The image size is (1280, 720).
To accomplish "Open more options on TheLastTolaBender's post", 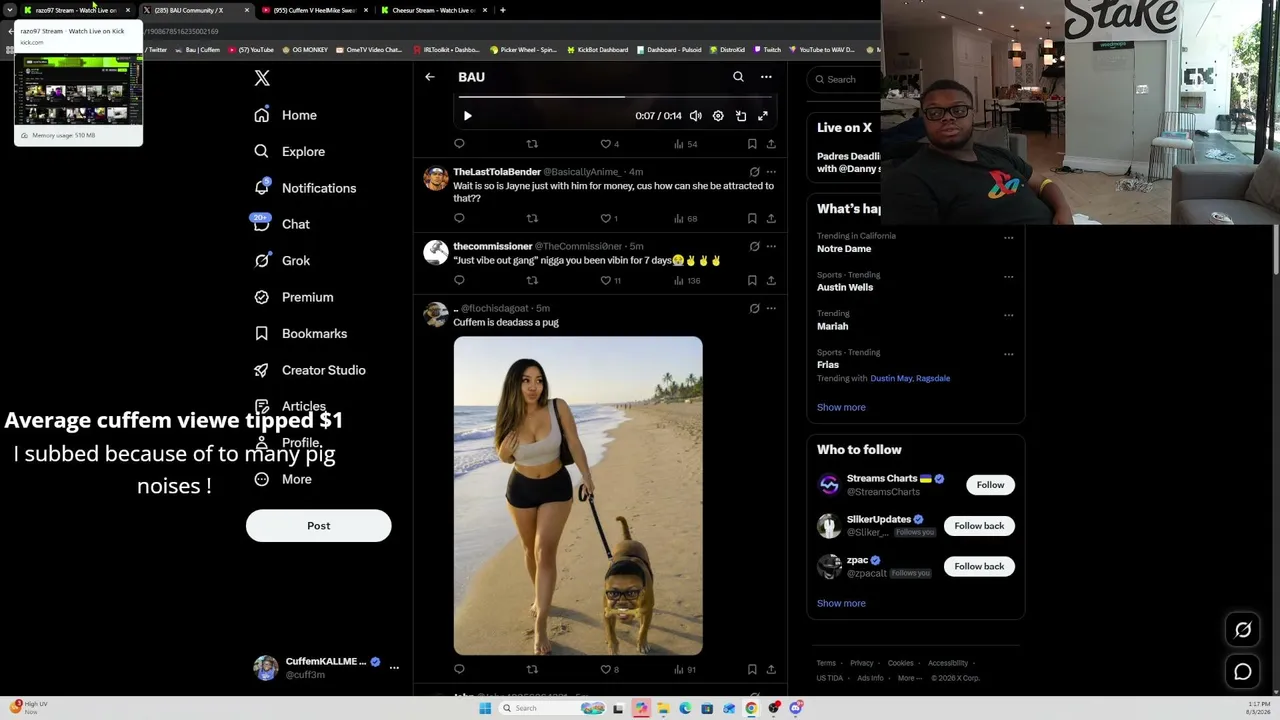I will pos(771,172).
